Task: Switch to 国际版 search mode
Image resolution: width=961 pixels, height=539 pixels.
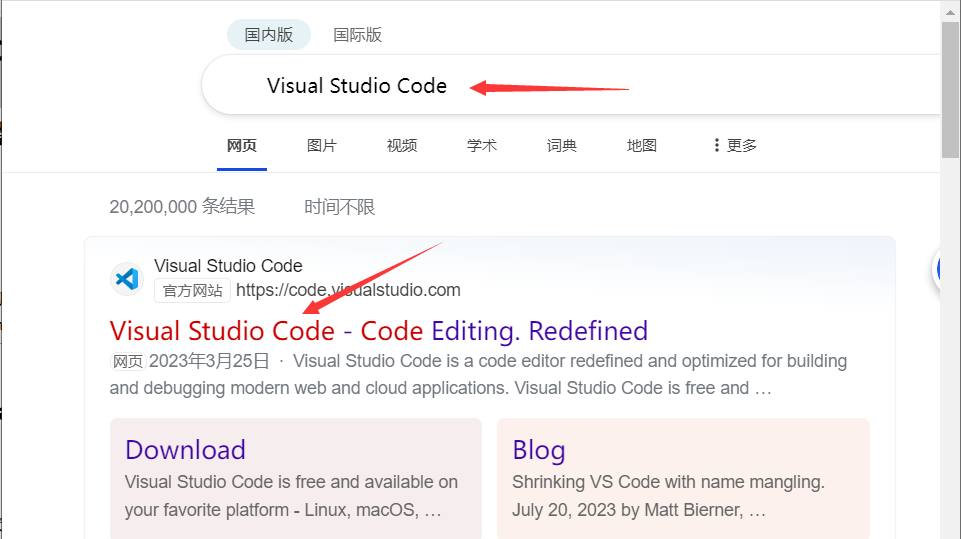Action: point(357,35)
